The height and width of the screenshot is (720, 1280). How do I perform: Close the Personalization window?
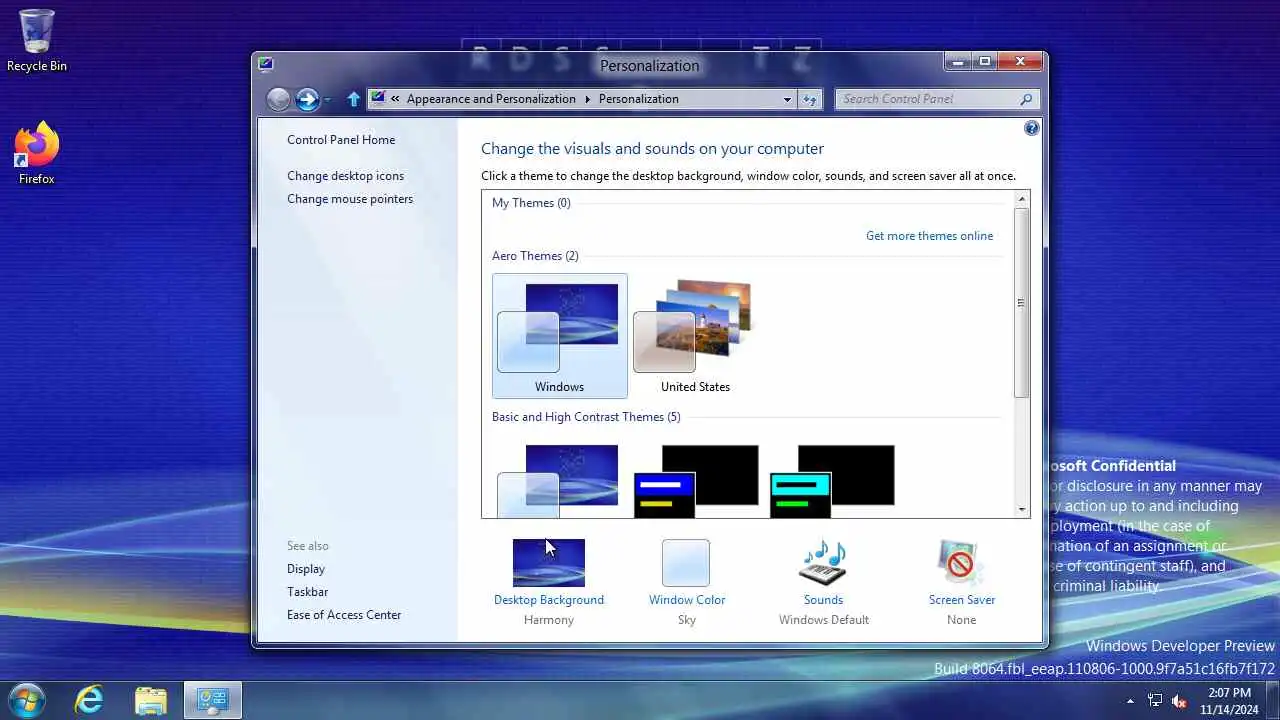(1021, 62)
